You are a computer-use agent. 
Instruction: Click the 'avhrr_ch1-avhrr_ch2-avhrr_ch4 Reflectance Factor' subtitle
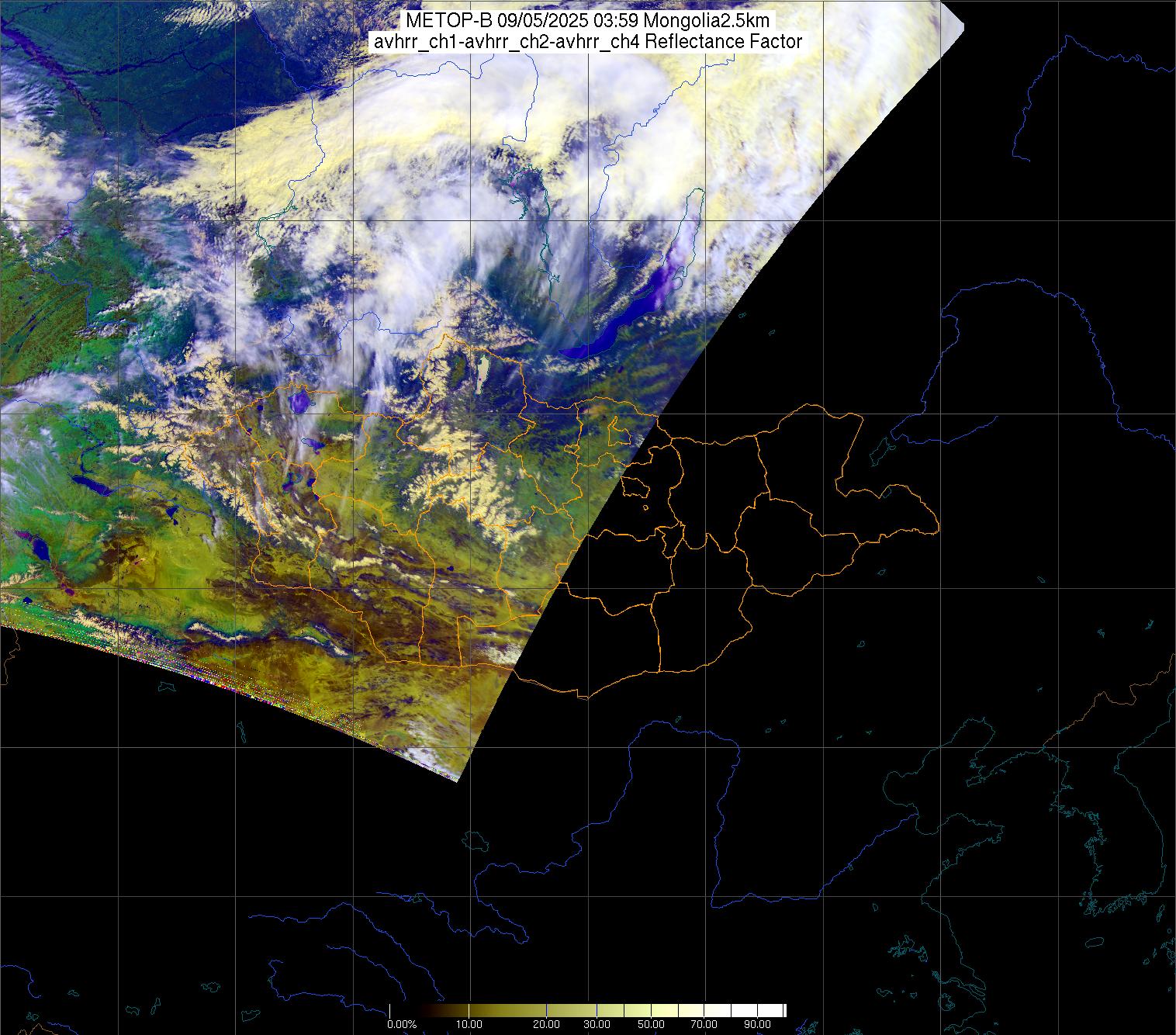[x=588, y=42]
